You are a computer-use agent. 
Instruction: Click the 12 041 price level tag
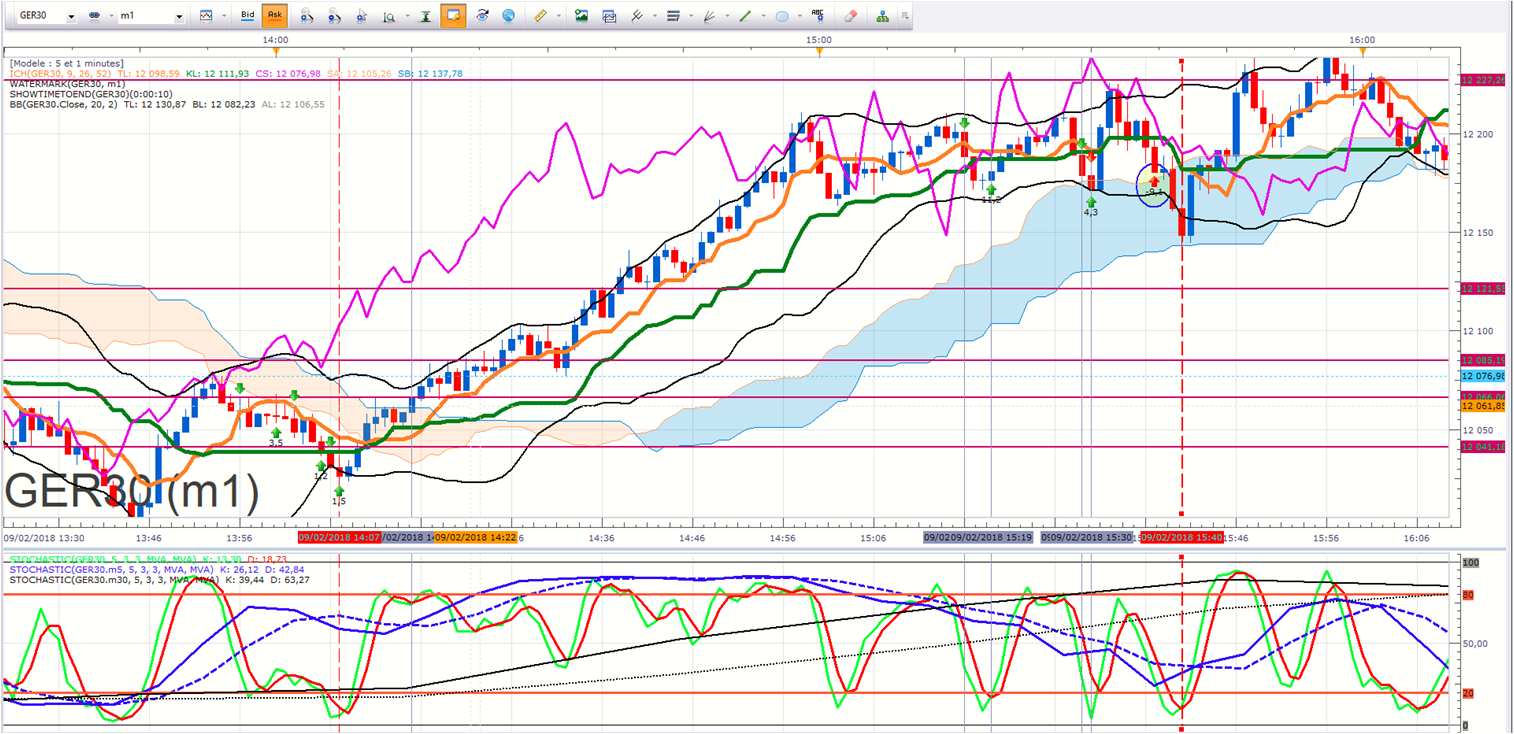(1483, 447)
